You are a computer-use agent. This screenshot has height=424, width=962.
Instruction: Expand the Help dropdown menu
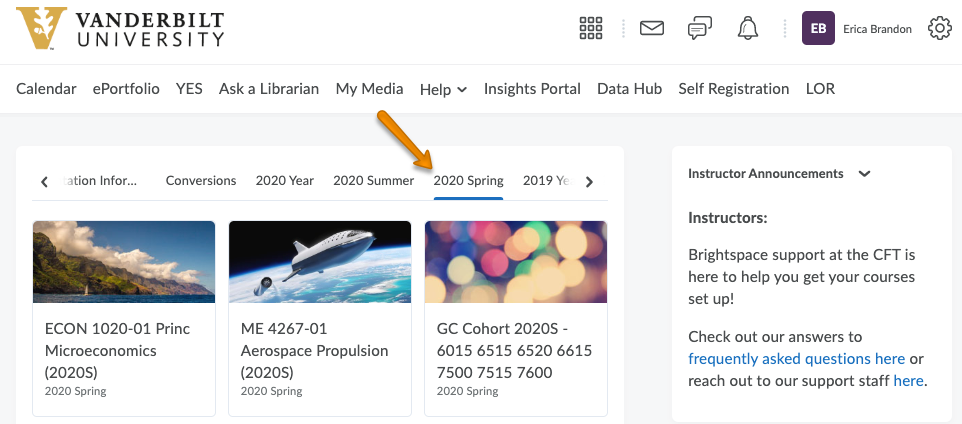pyautogui.click(x=443, y=89)
